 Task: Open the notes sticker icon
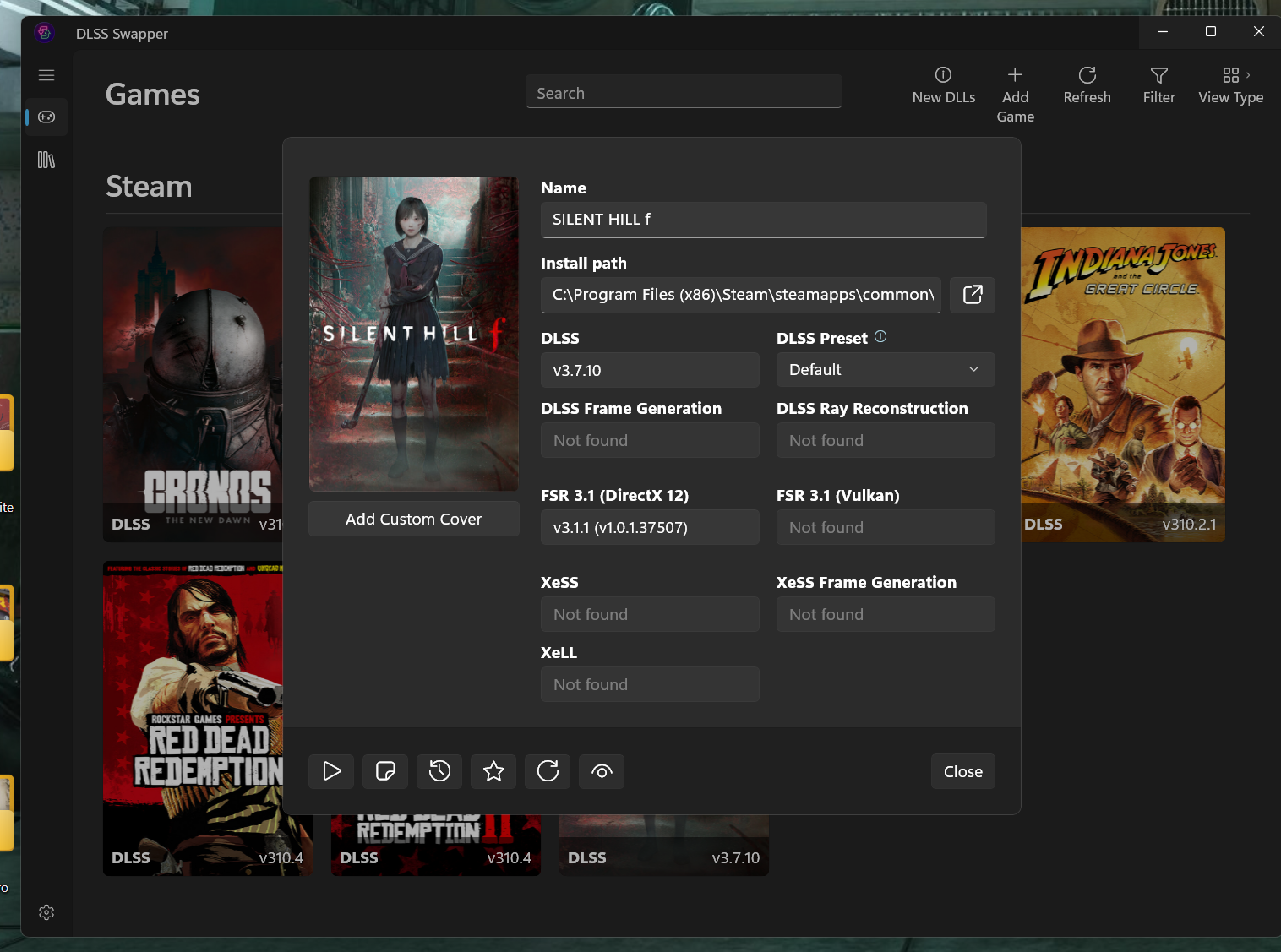pos(385,771)
